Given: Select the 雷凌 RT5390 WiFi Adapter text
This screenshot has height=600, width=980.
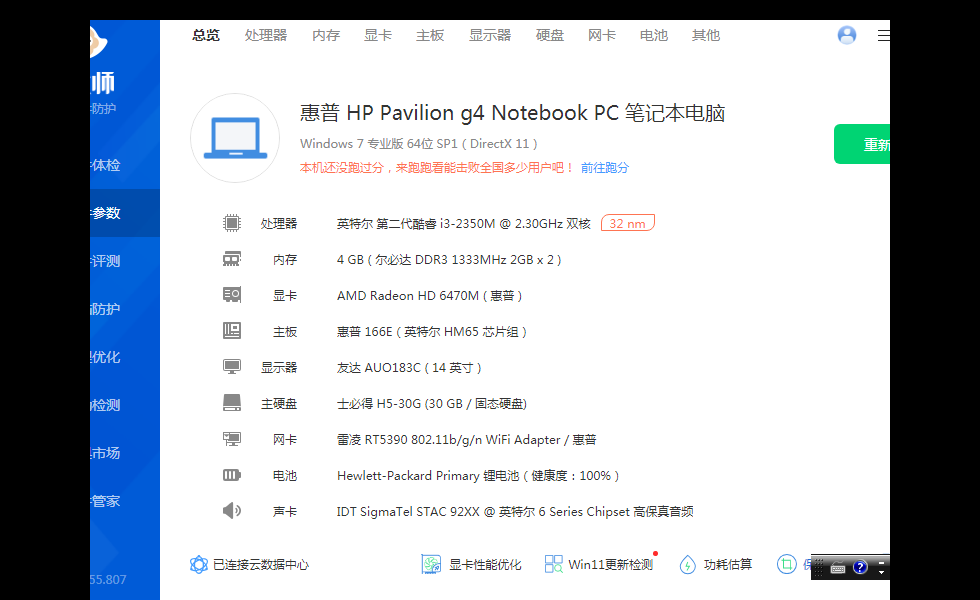Looking at the screenshot, I should click(467, 440).
